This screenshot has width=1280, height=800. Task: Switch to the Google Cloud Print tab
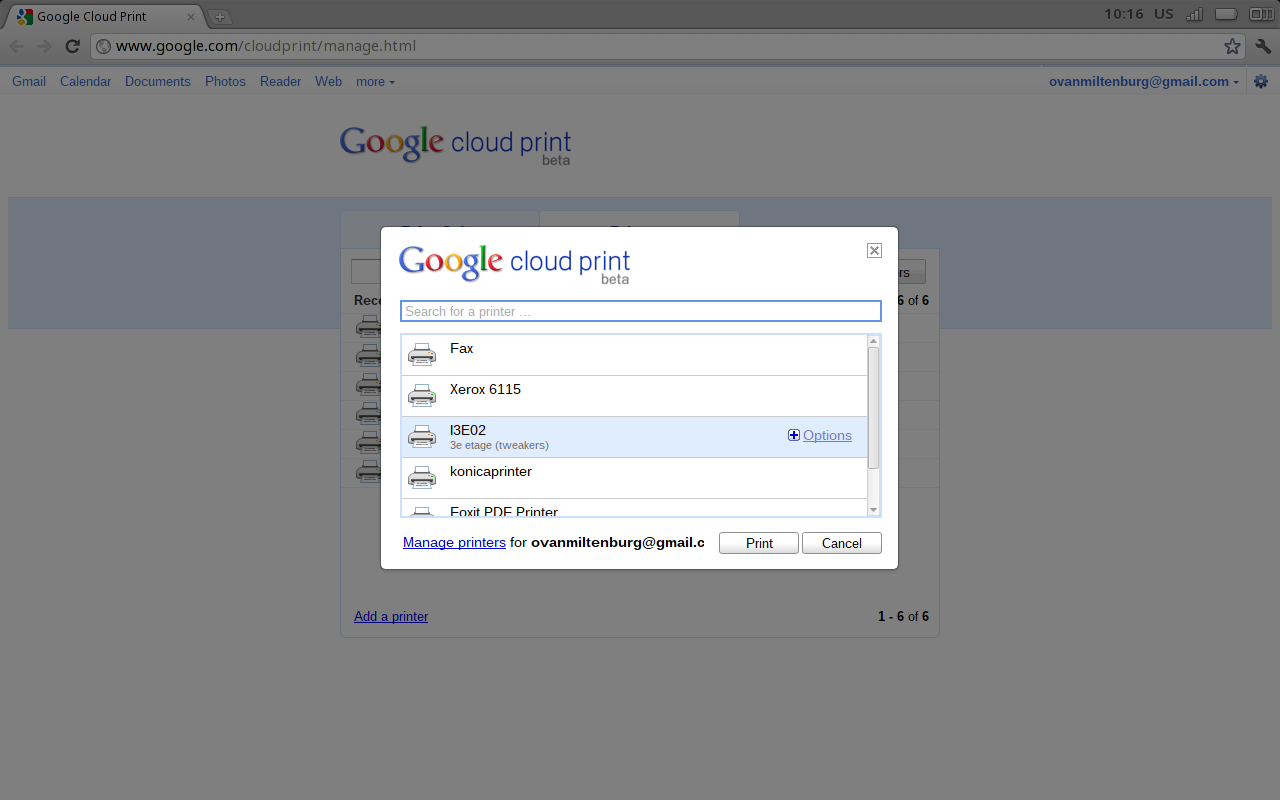point(104,17)
